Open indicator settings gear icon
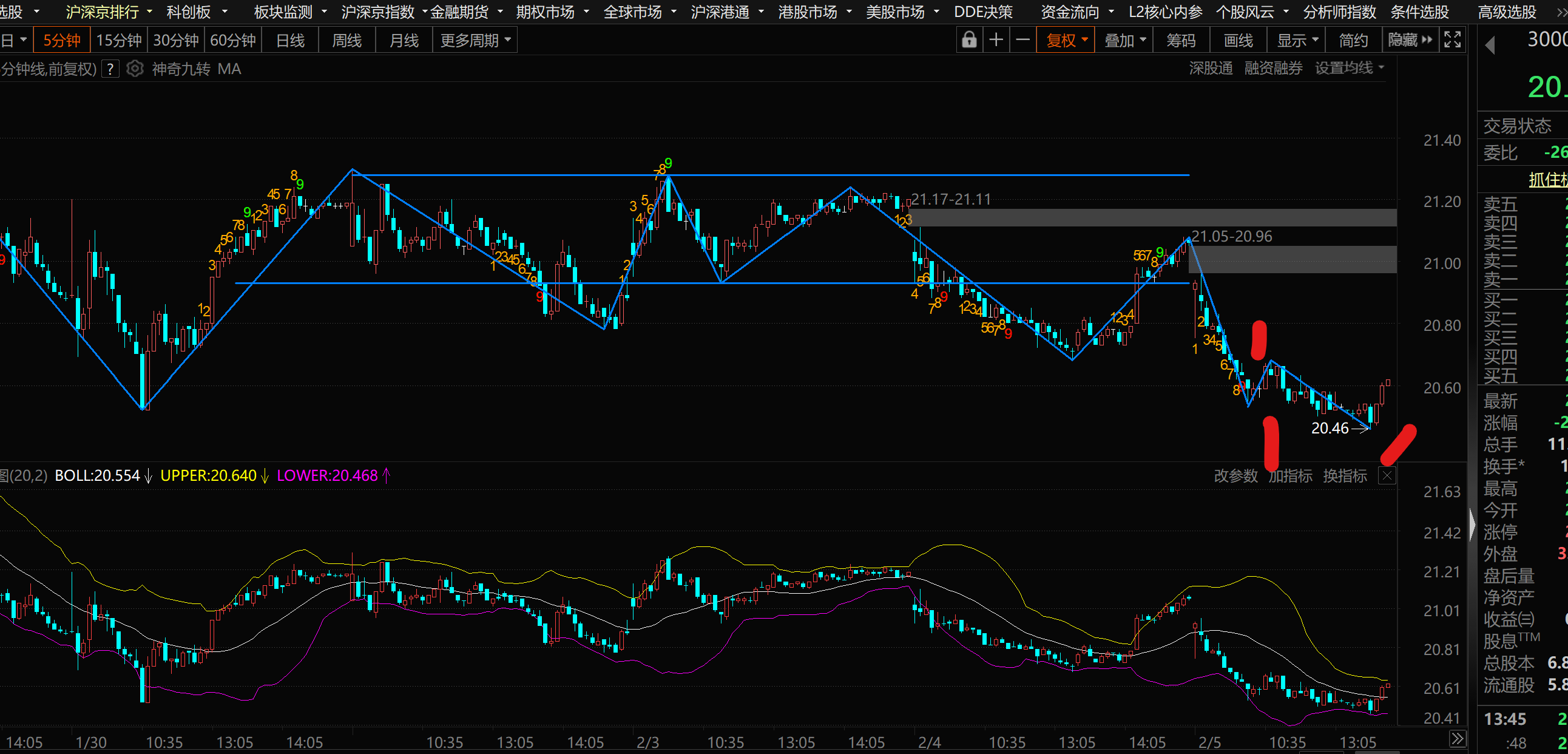 135,69
